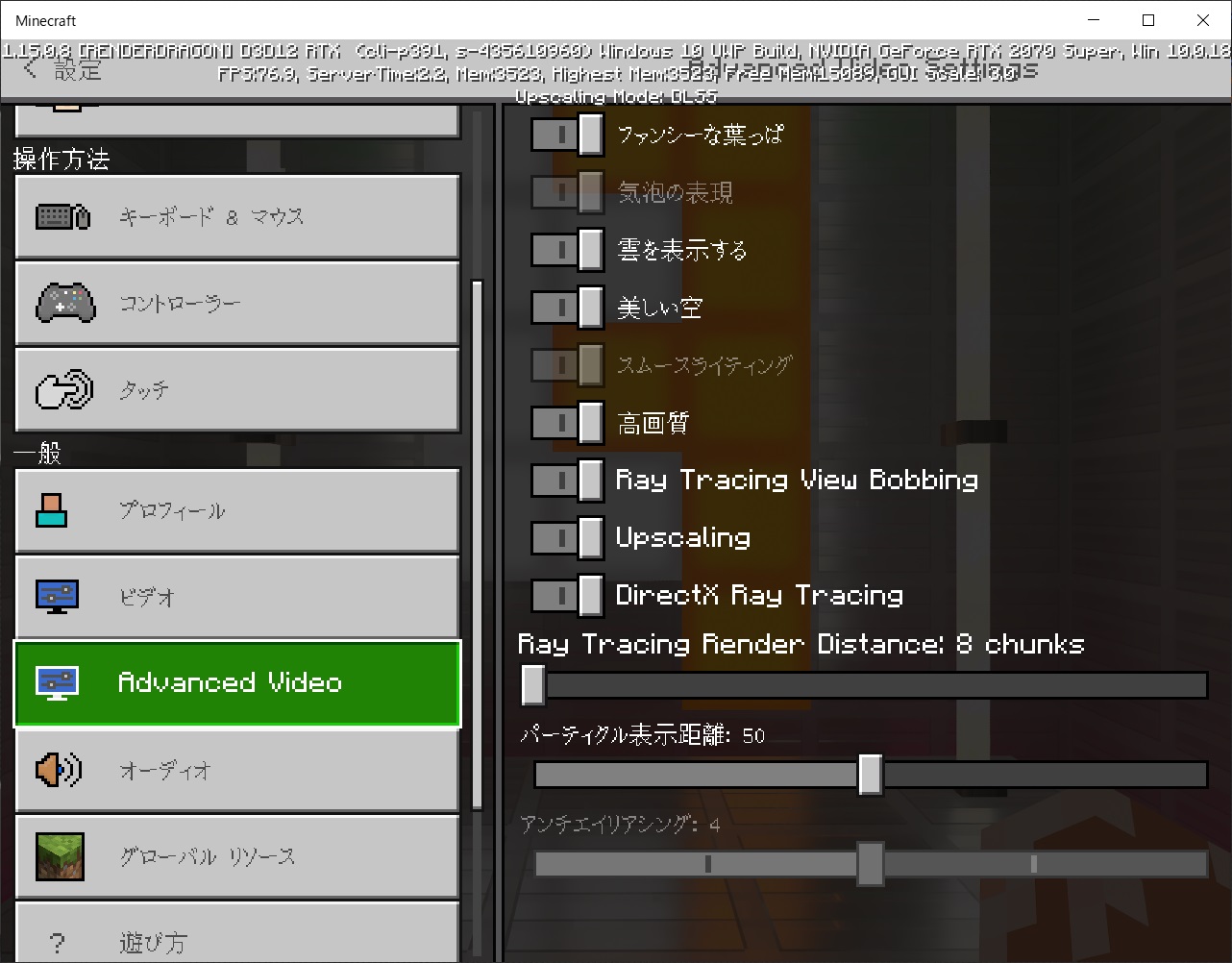The width and height of the screenshot is (1232, 963).
Task: Select the Advanced Video tab
Action: [237, 683]
